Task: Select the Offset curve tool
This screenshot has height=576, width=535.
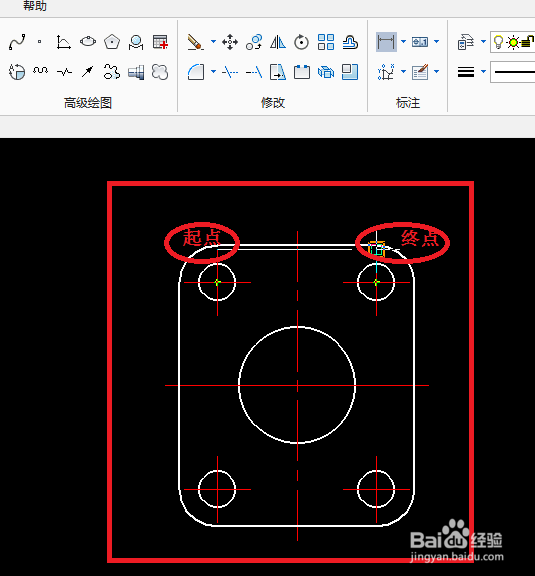Action: [350, 42]
